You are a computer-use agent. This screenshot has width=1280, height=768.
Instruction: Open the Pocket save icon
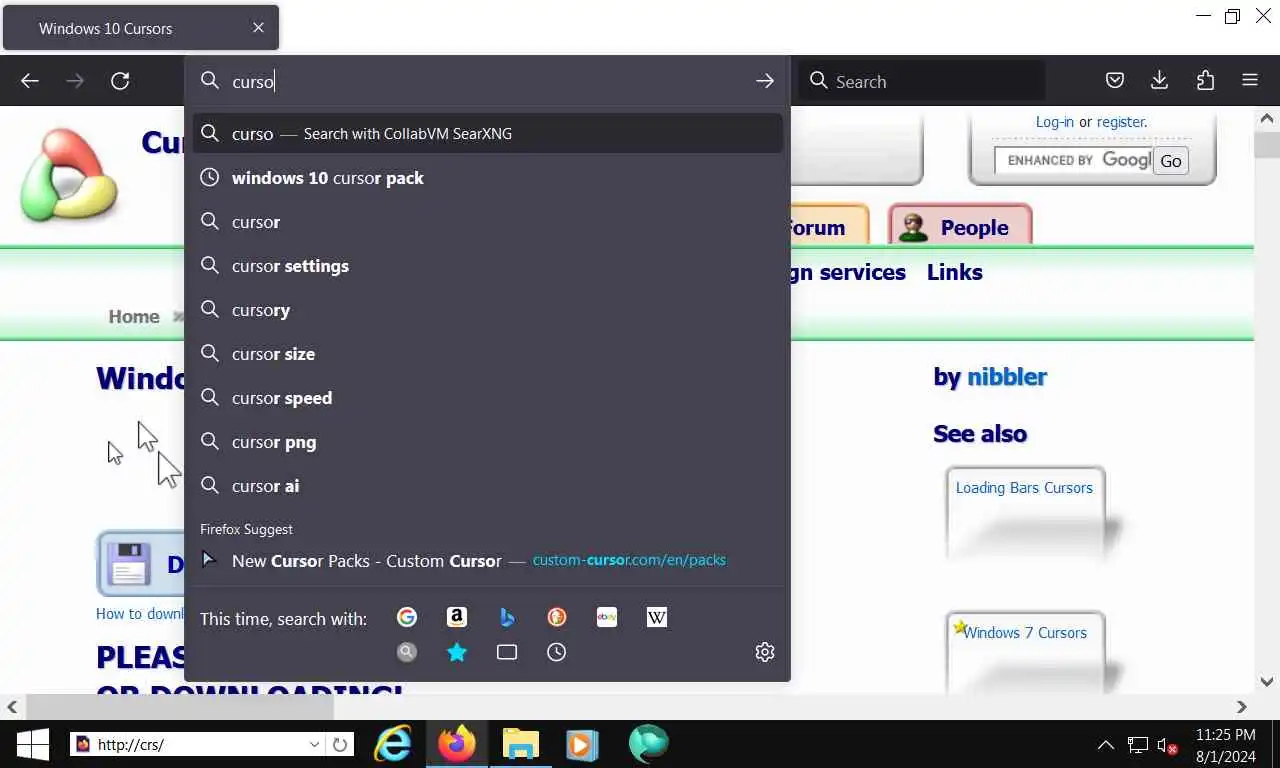point(1115,81)
